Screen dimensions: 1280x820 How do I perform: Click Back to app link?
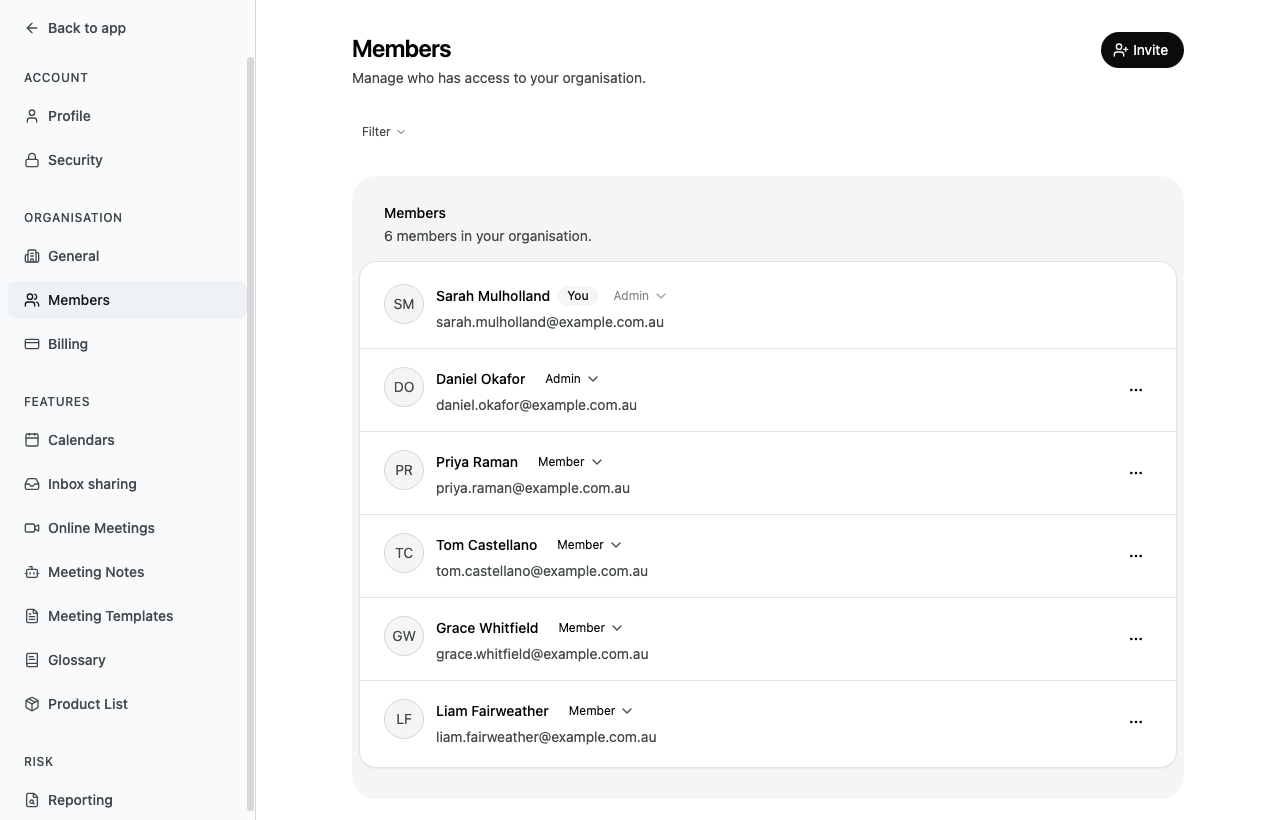(x=76, y=28)
